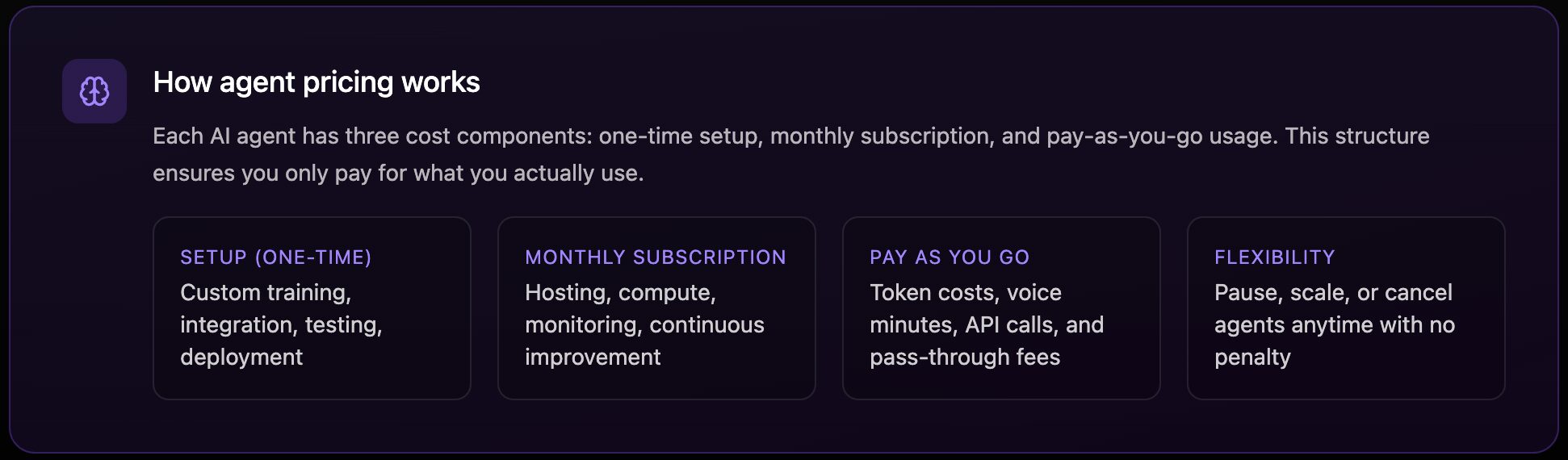
Task: Click 'monitoring, continuous' text in the Subscription card
Action: [644, 324]
